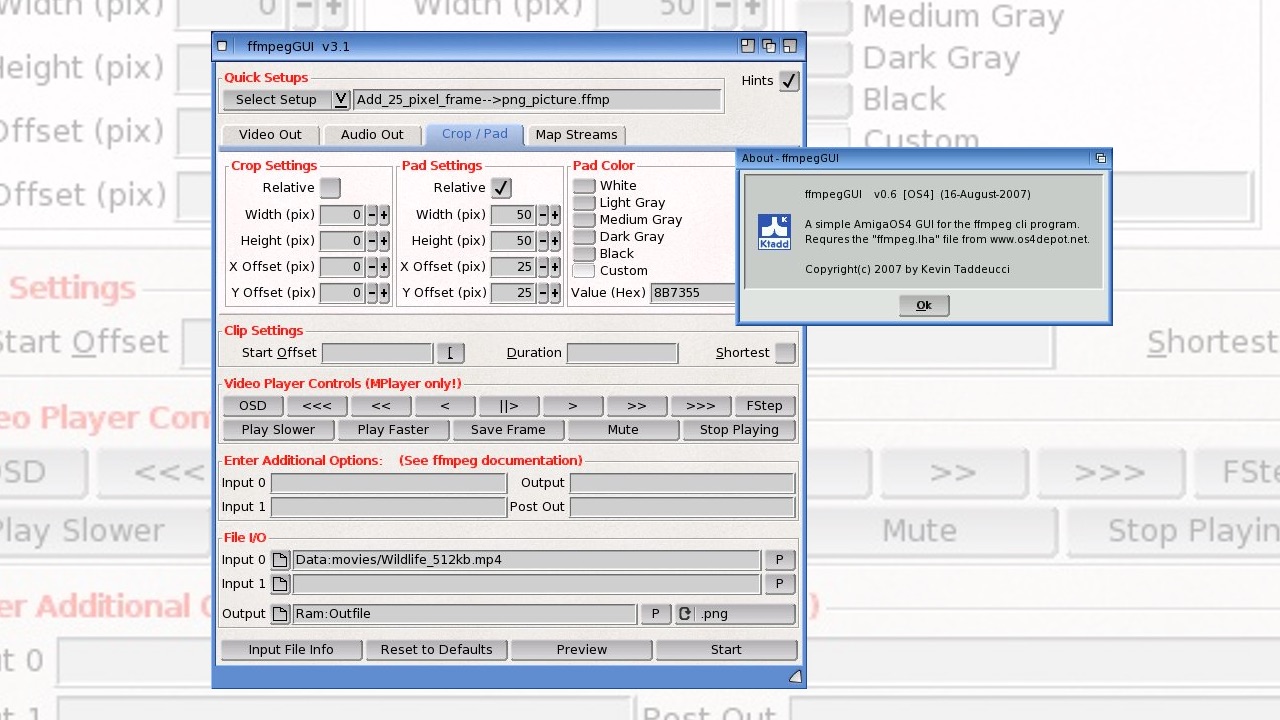This screenshot has width=1280, height=720.
Task: Play Output file with P button
Action: [655, 614]
